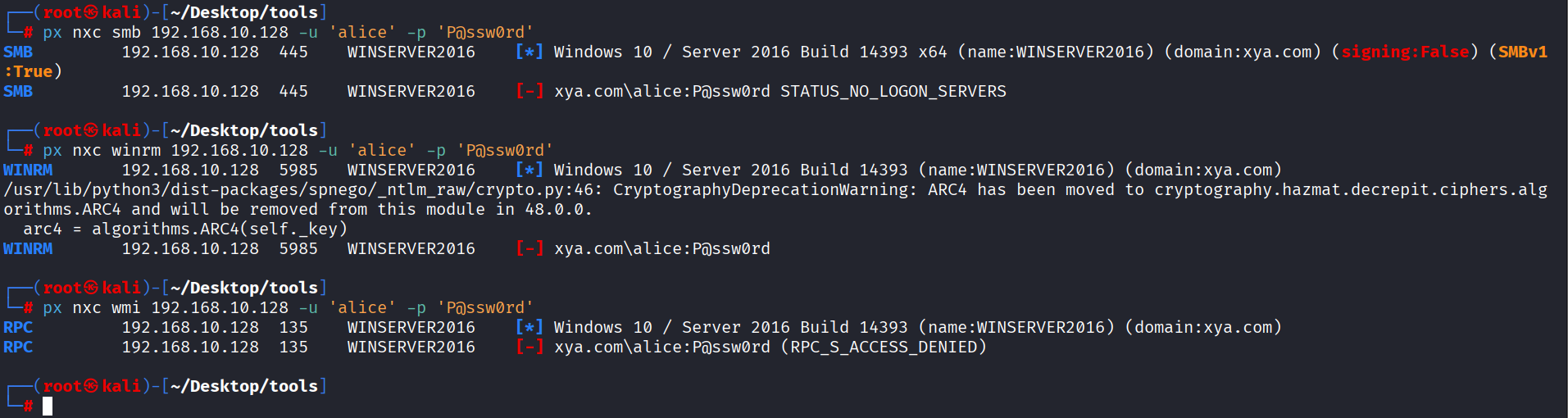The image size is (1568, 418).
Task: Click port 5985 on the first WINRM line
Action: coord(298,170)
